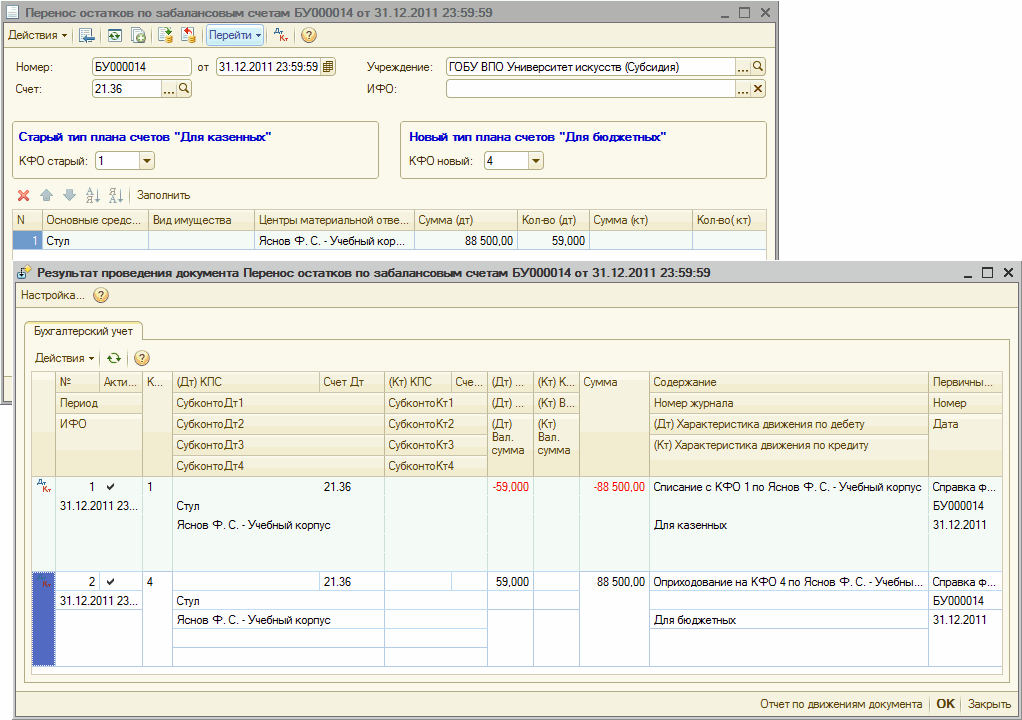Select the Бухгалтерский учет tab
Image resolution: width=1022 pixels, height=720 pixels.
(85, 329)
